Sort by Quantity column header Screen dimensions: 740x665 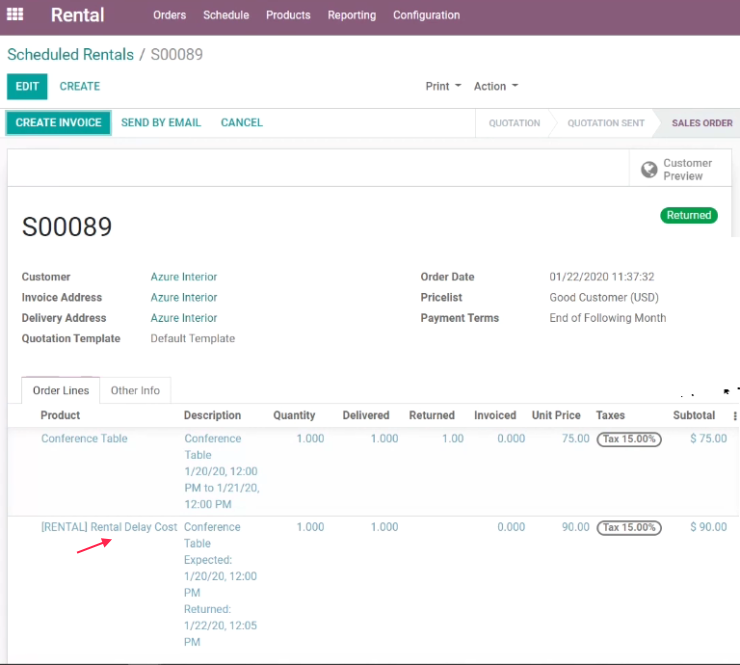pos(294,415)
